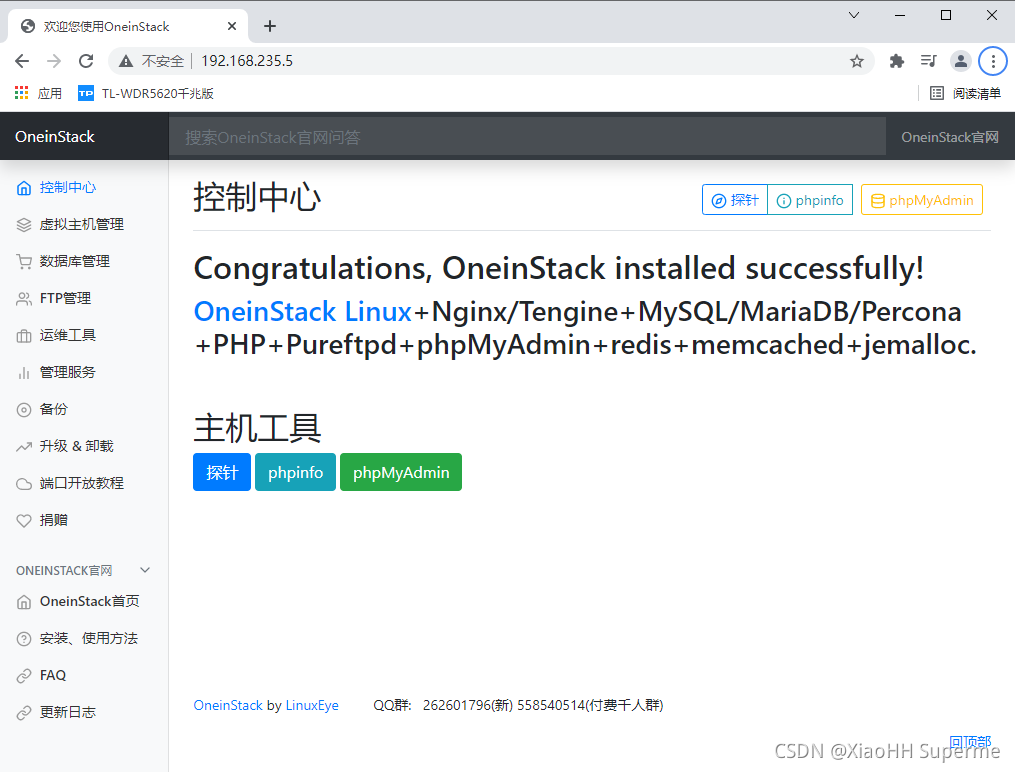Viewport: 1015px width, 772px height.
Task: Collapse the ONEINSTACK官网 sidebar section chevron
Action: [x=145, y=570]
